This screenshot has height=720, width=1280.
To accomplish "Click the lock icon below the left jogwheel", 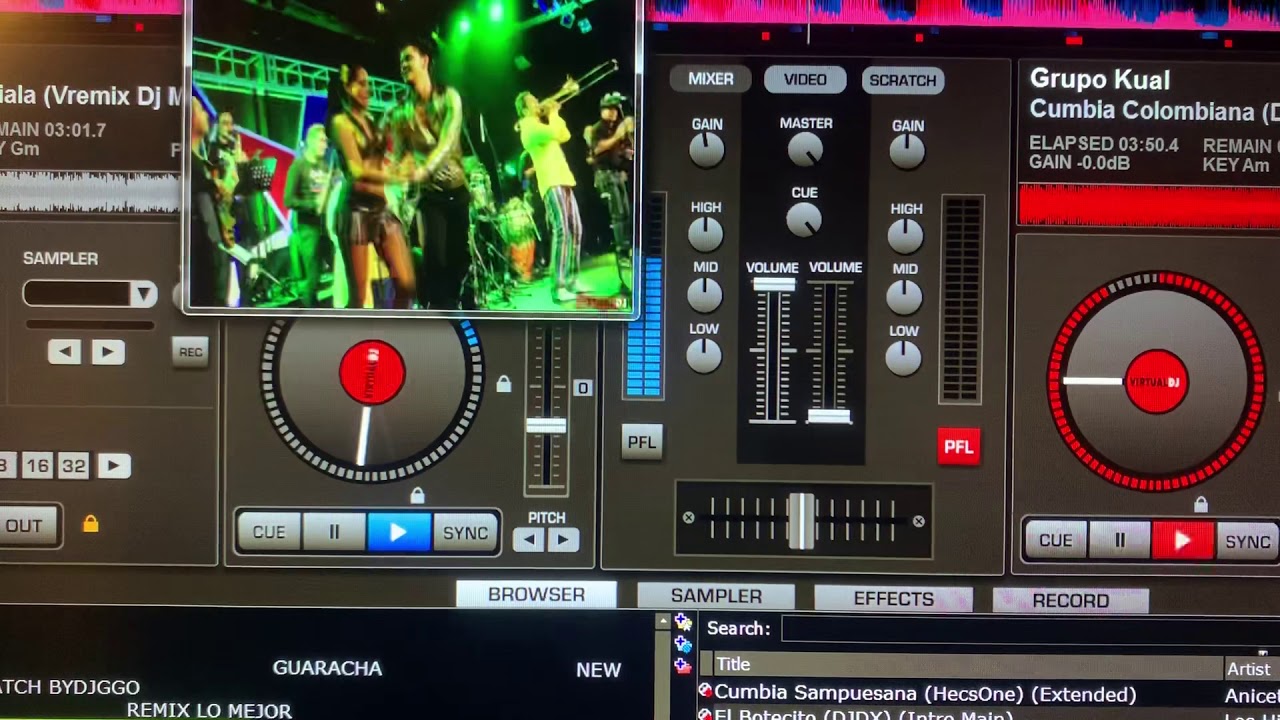I will click(417, 495).
